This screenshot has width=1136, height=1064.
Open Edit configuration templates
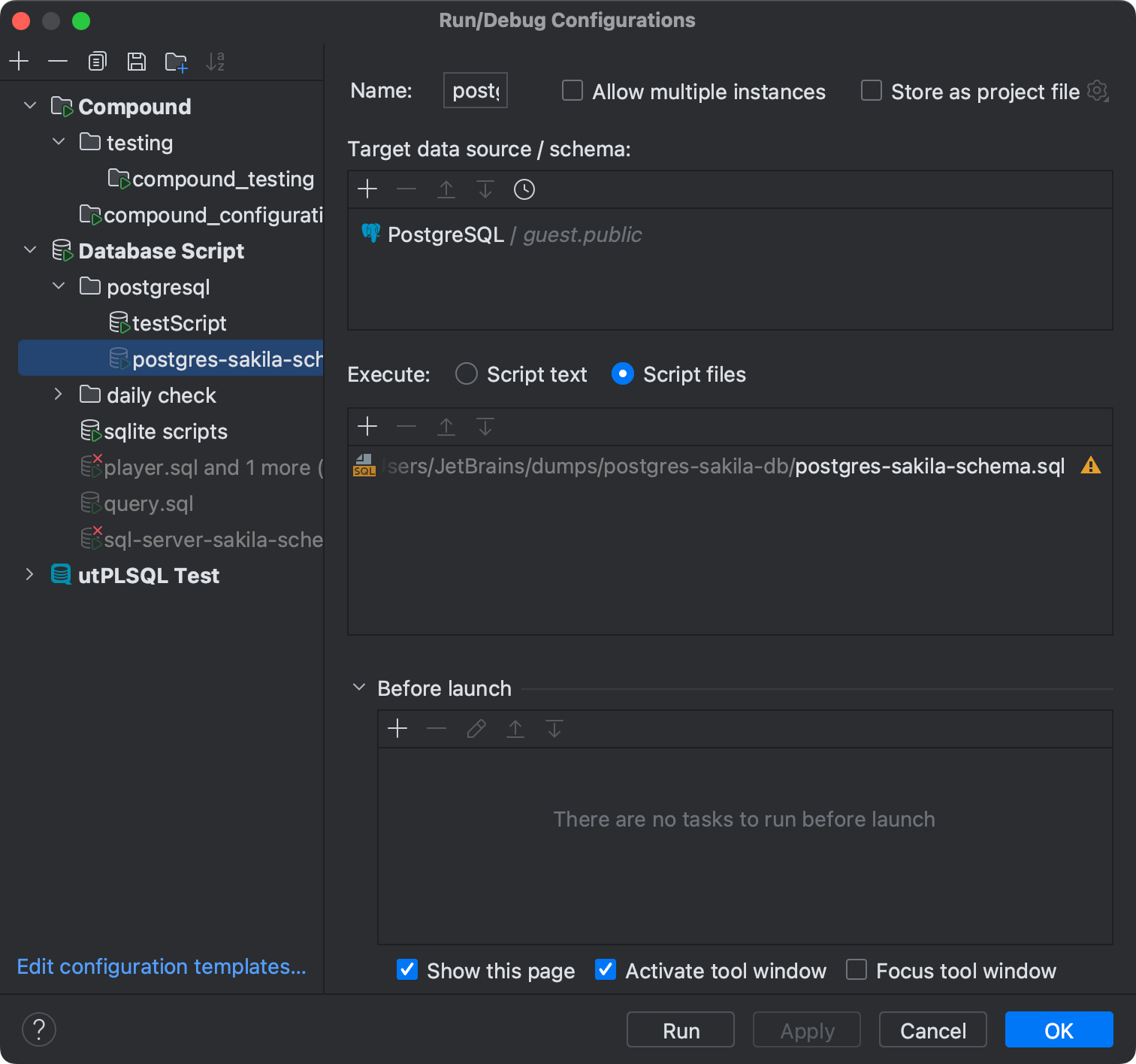point(162,966)
